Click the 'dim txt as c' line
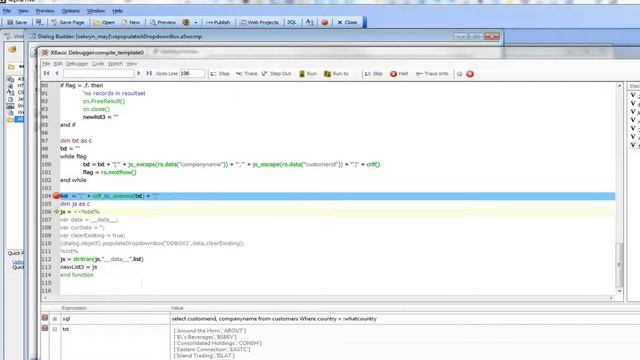The image size is (640, 360). (x=76, y=140)
